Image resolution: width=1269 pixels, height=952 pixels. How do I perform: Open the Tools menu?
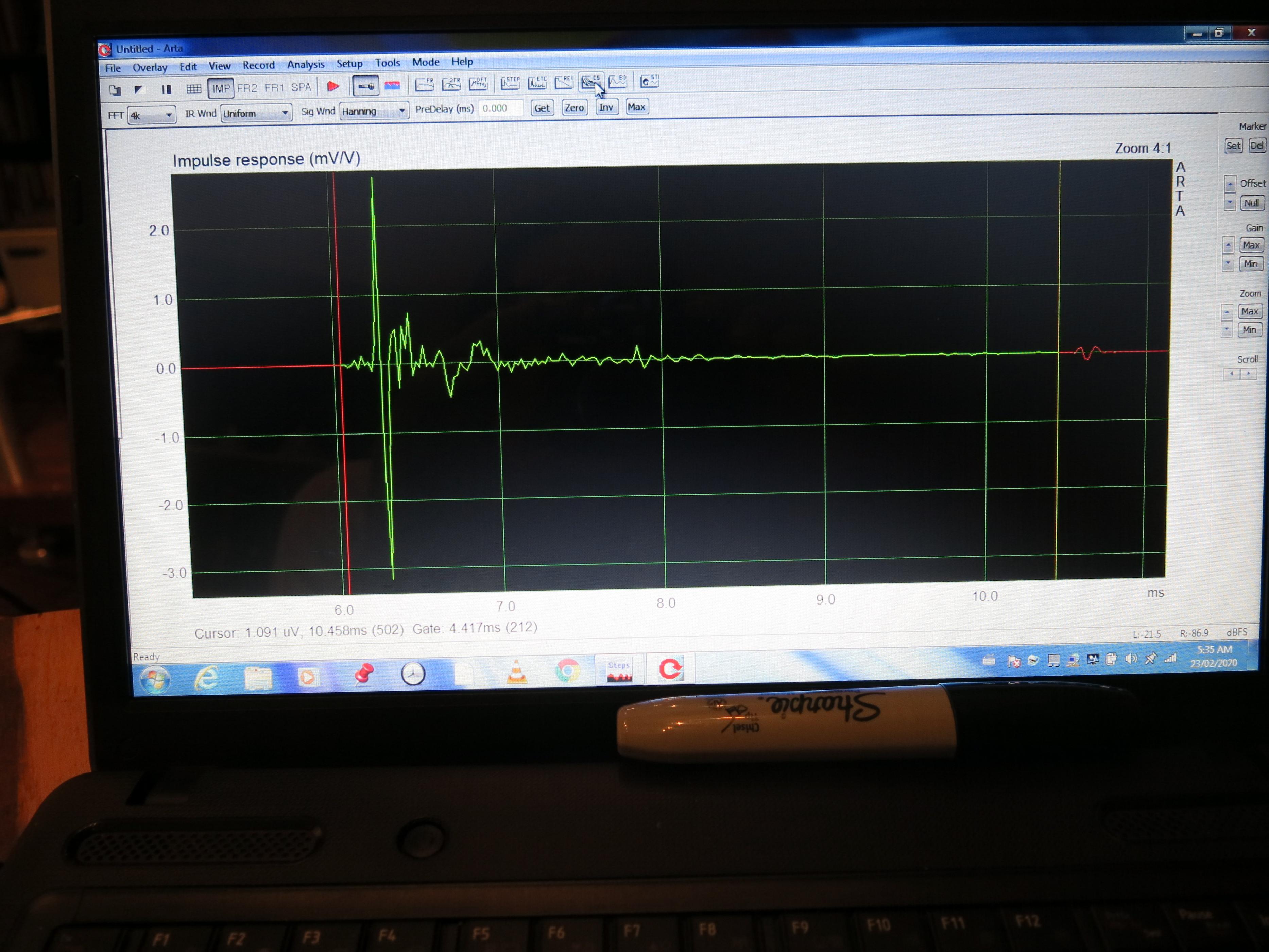tap(388, 63)
